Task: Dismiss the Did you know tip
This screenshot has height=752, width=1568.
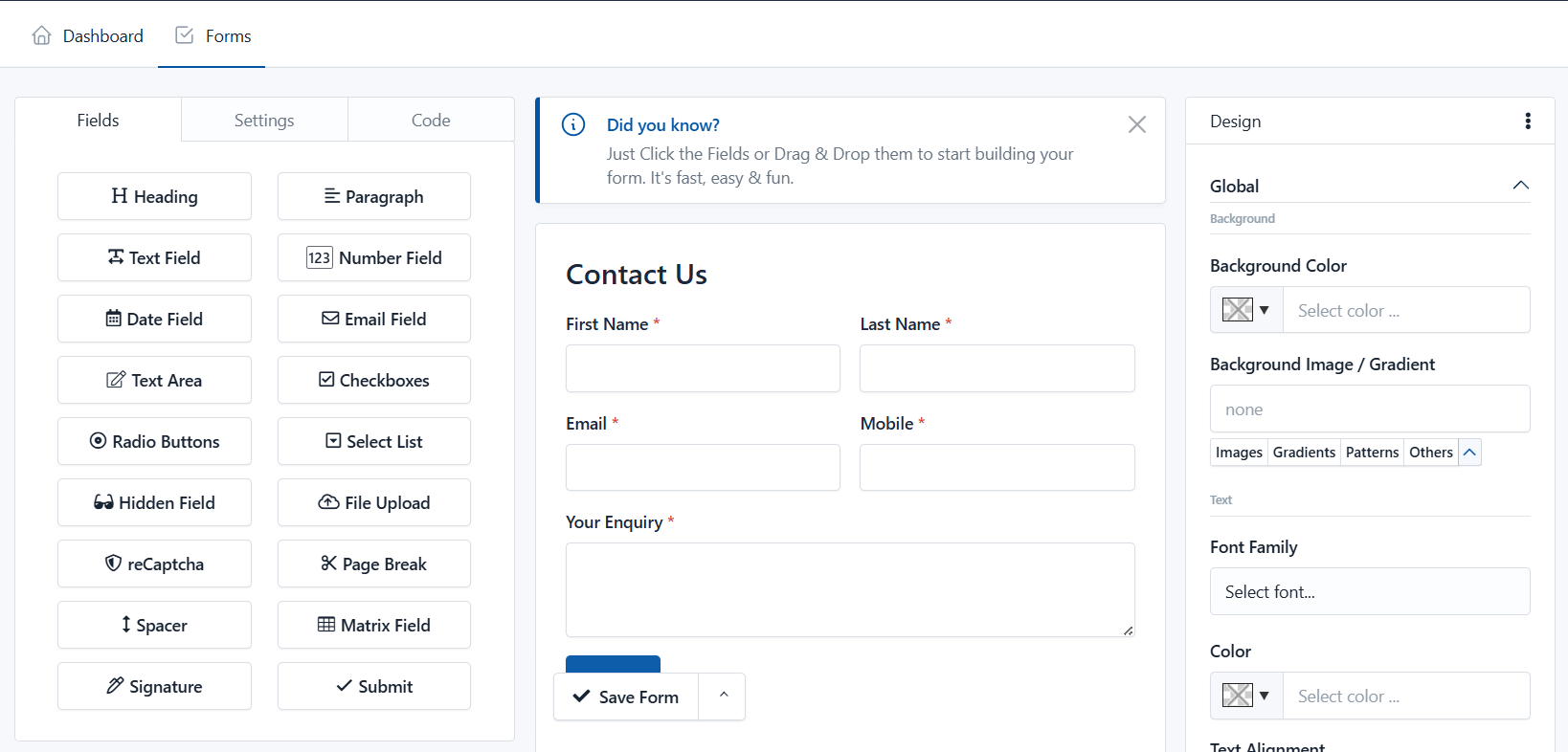Action: [x=1137, y=124]
